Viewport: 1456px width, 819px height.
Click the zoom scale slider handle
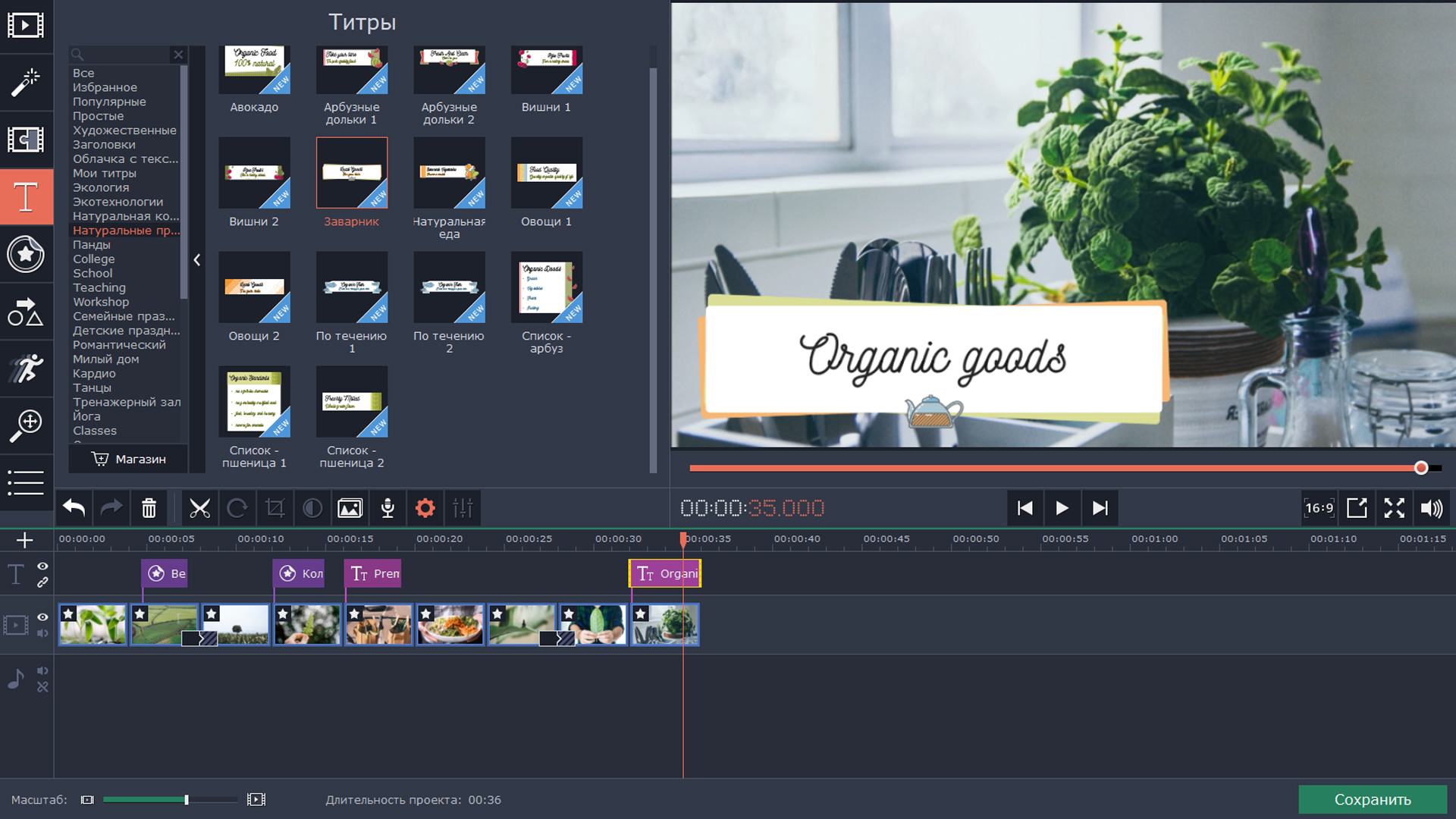187,799
